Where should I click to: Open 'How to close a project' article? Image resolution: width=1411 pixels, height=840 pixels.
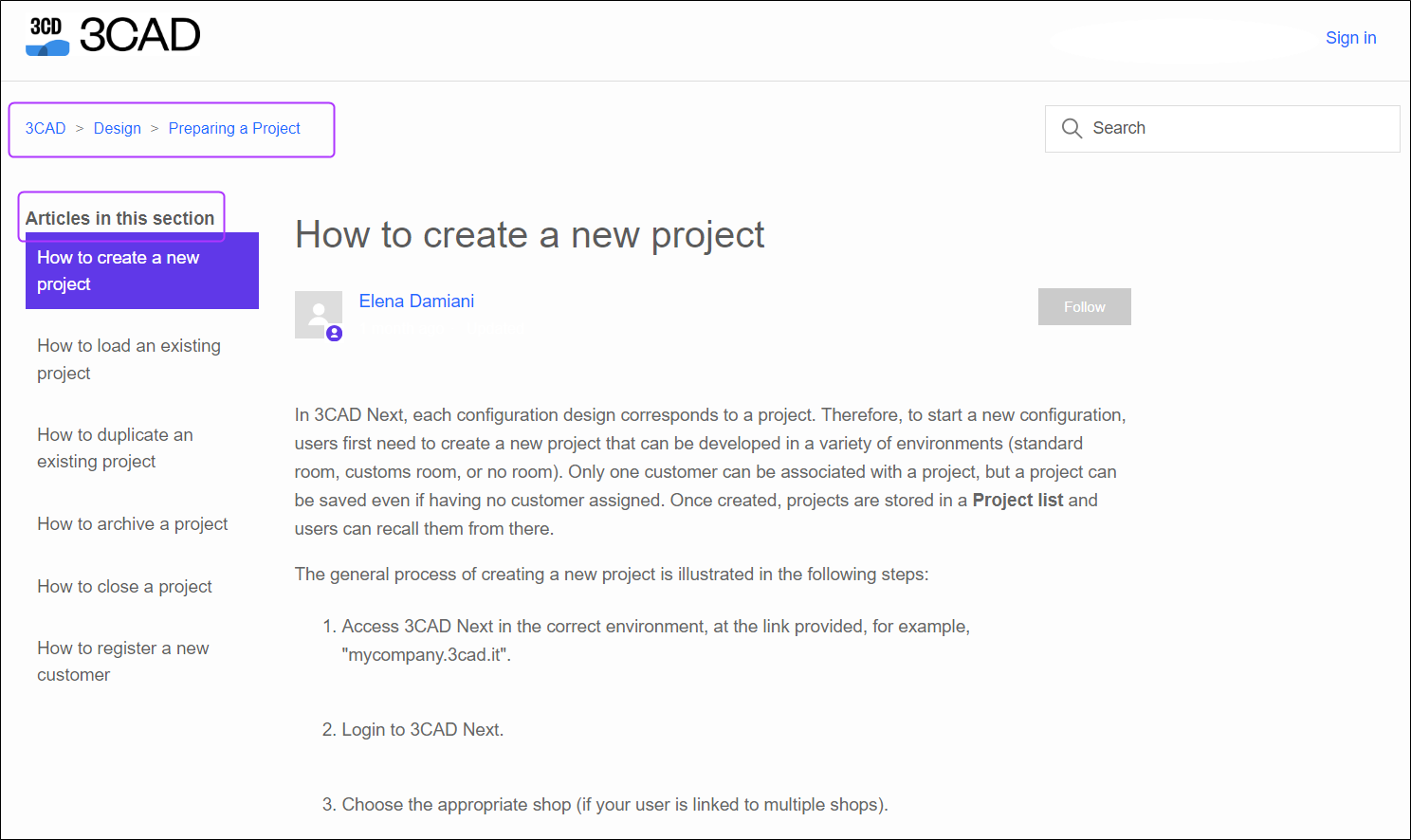(x=124, y=587)
